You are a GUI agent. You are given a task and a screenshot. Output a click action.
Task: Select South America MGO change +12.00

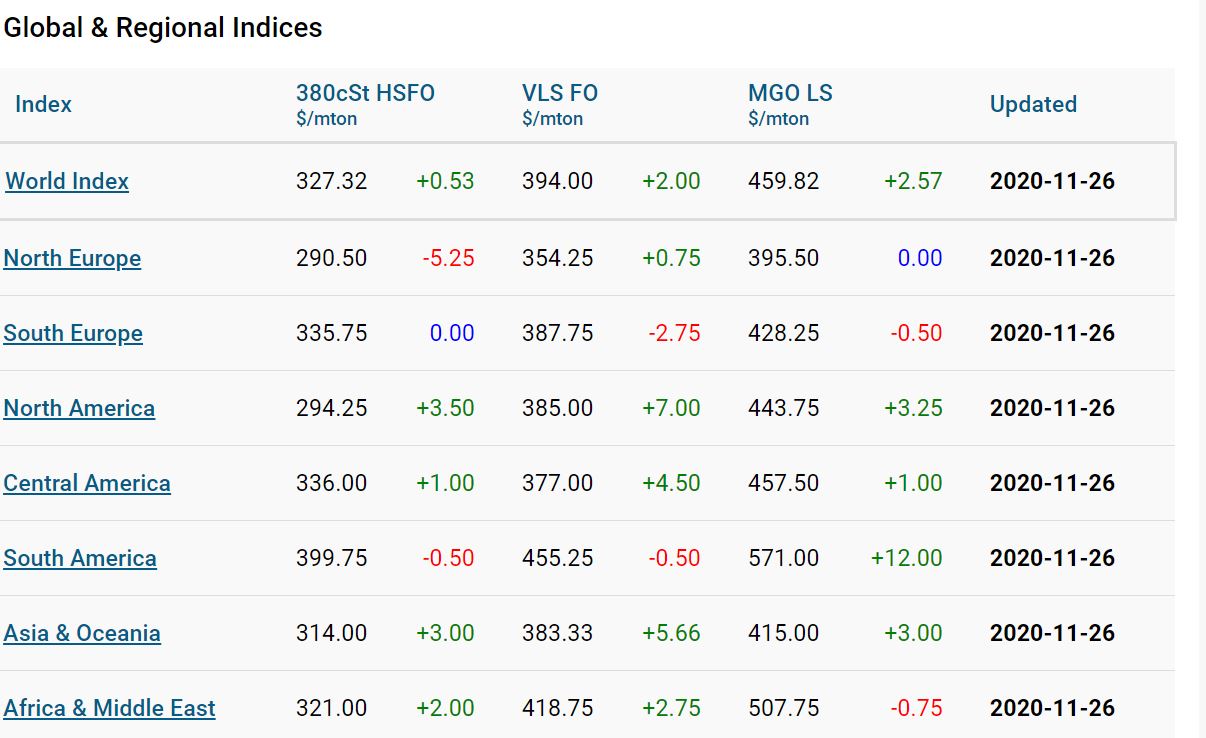907,558
